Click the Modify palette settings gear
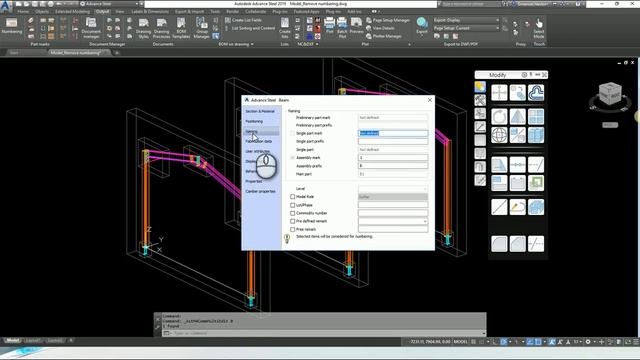This screenshot has width=640, height=360. (x=524, y=75)
